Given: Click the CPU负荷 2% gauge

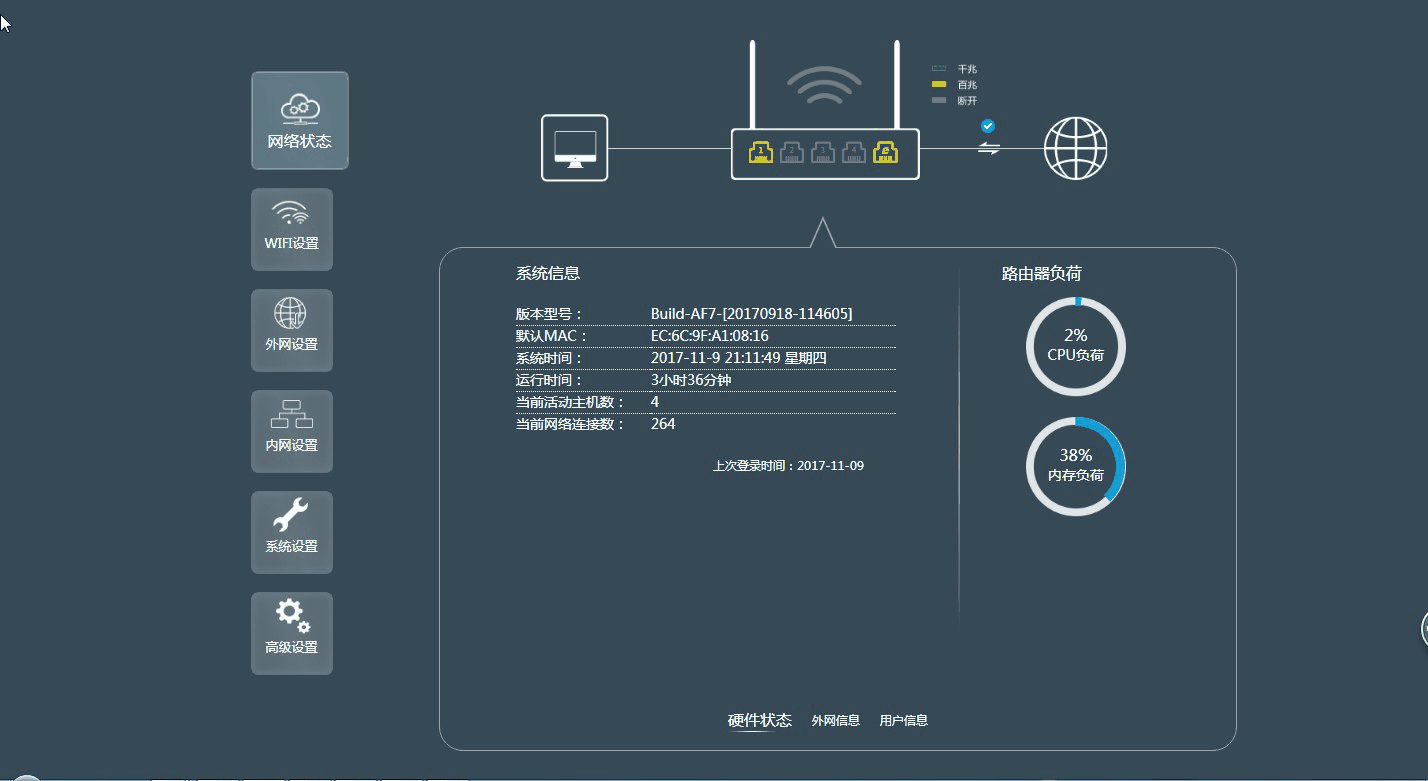Looking at the screenshot, I should (1075, 346).
